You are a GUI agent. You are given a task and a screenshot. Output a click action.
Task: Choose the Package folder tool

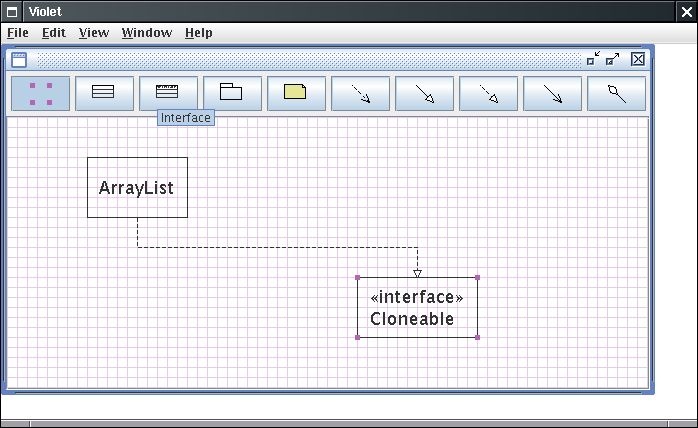[x=232, y=94]
